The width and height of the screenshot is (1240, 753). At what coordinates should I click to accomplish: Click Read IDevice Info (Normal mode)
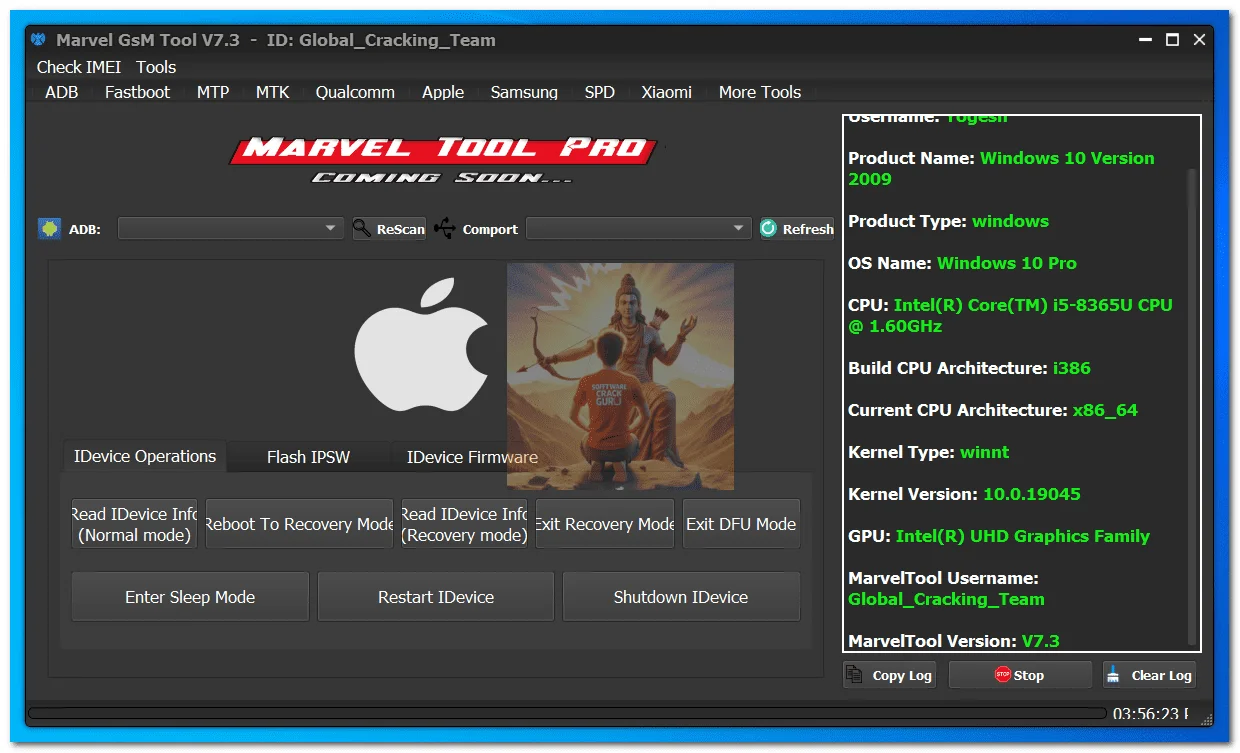click(x=134, y=524)
